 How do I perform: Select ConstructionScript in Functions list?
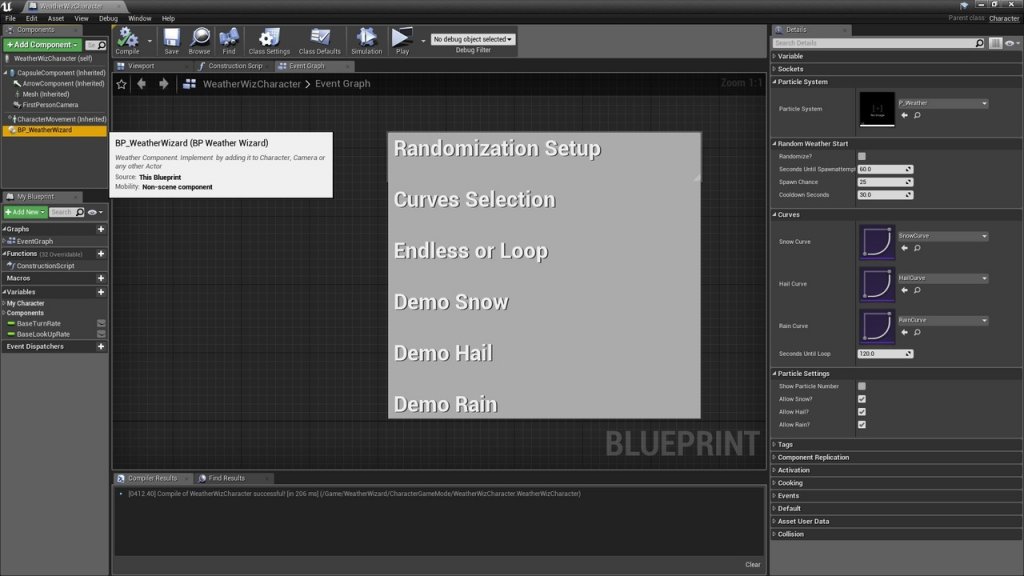pyautogui.click(x=45, y=266)
